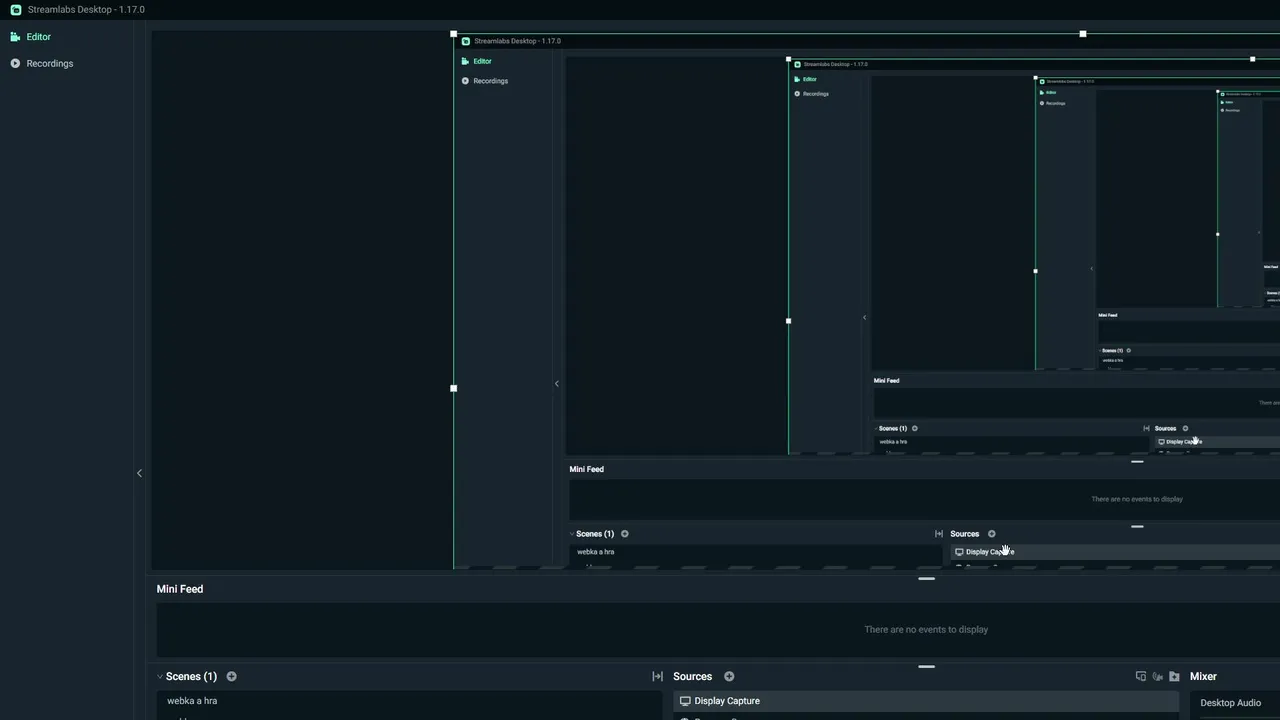Screen dimensions: 1280x720
Task: Click the Scenes (1) heading text
Action: (x=191, y=676)
